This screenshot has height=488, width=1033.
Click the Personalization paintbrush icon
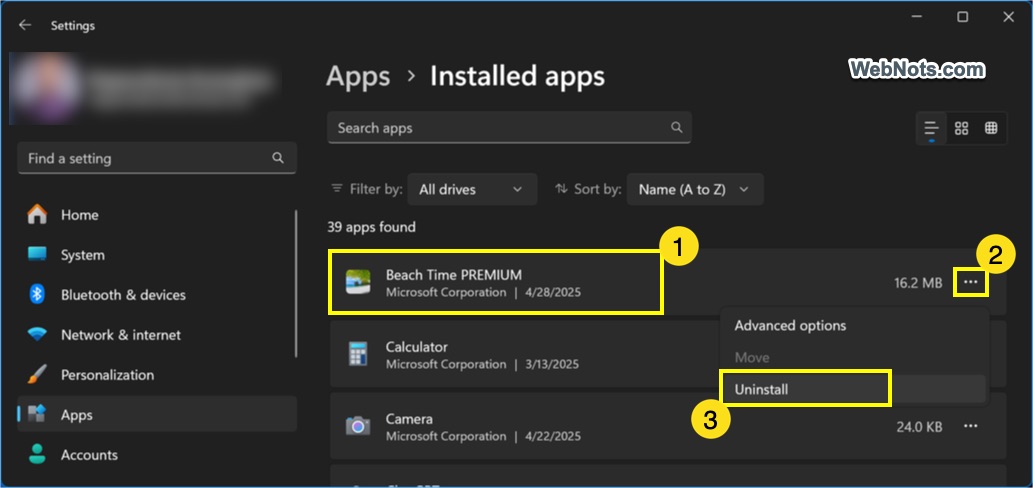click(37, 375)
